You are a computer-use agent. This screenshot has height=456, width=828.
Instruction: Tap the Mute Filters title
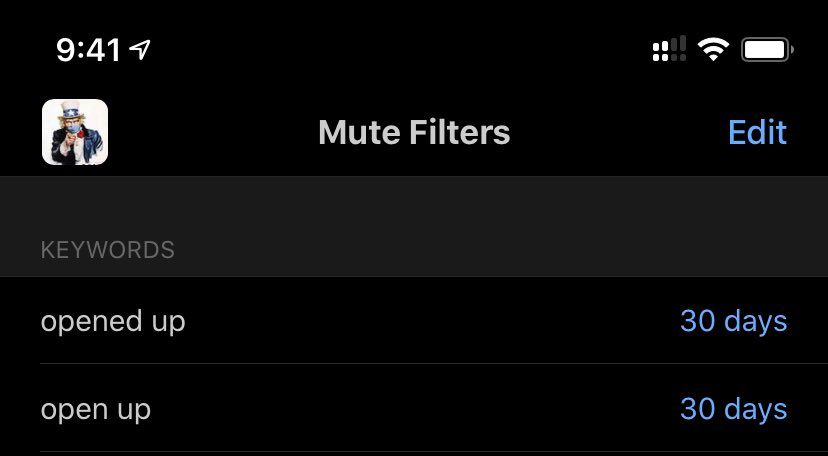[414, 132]
